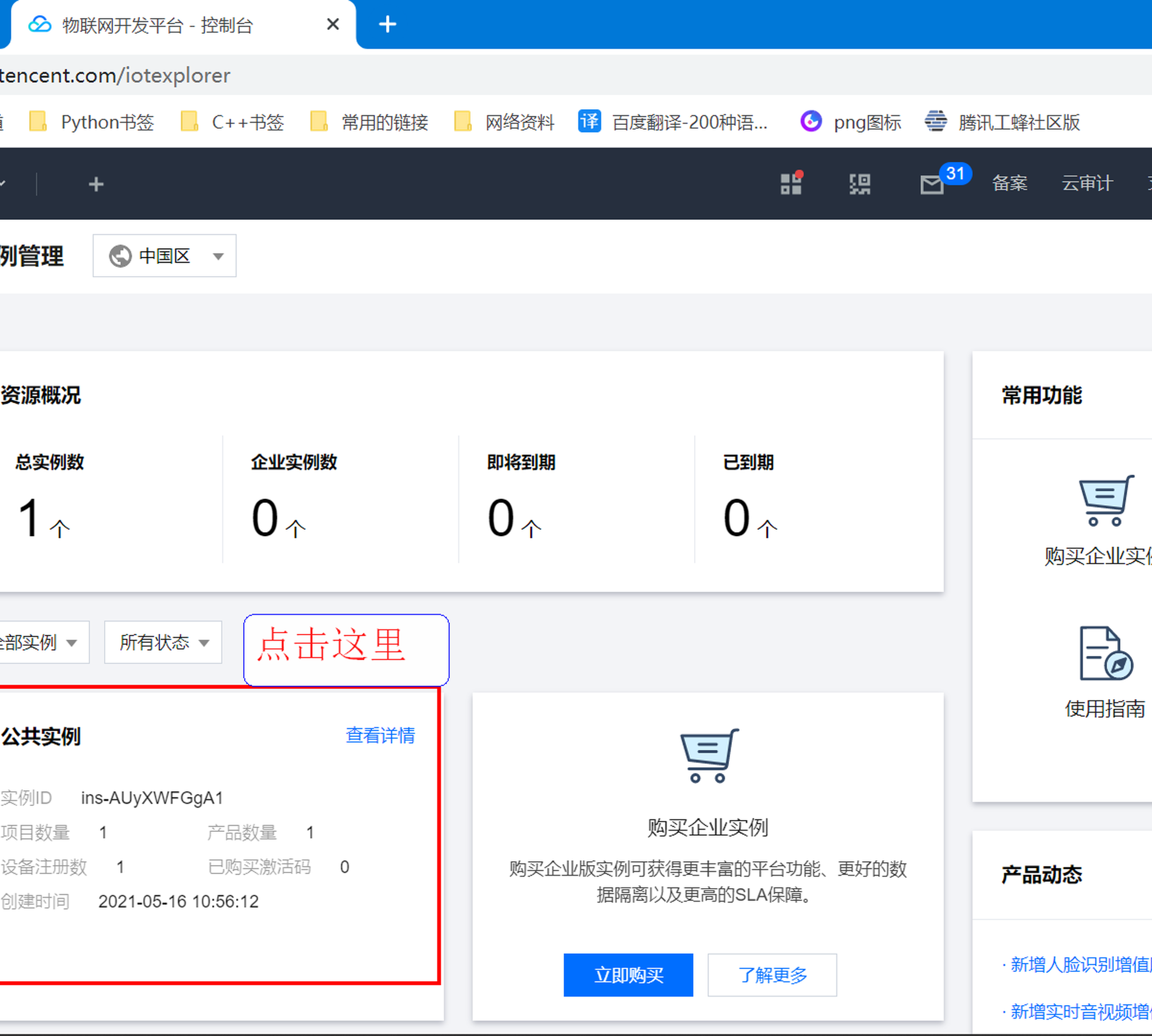
Task: Open the 腾讯工蜂社区版 bookmark
Action: [x=1002, y=123]
